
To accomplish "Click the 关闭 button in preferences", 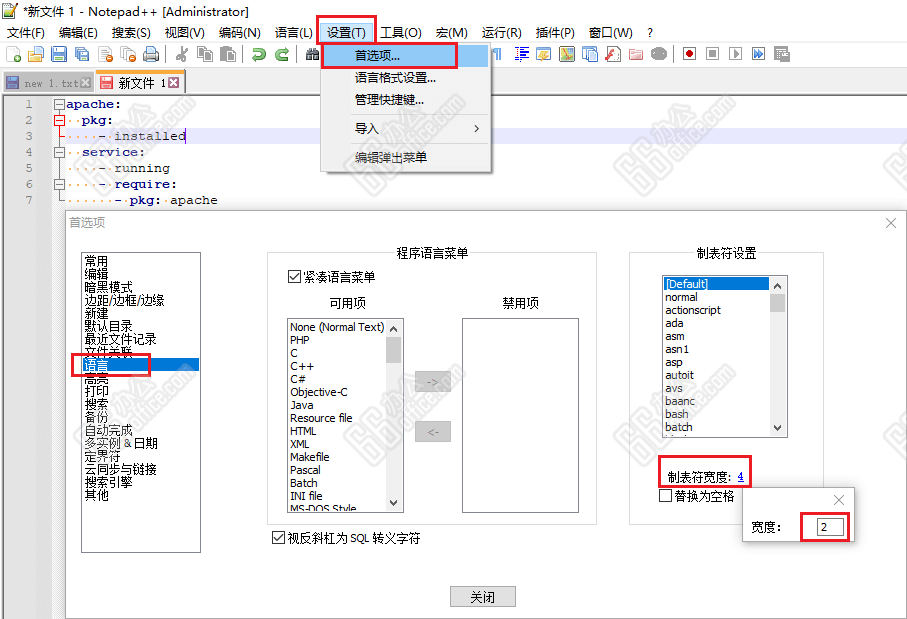I will pos(482,597).
